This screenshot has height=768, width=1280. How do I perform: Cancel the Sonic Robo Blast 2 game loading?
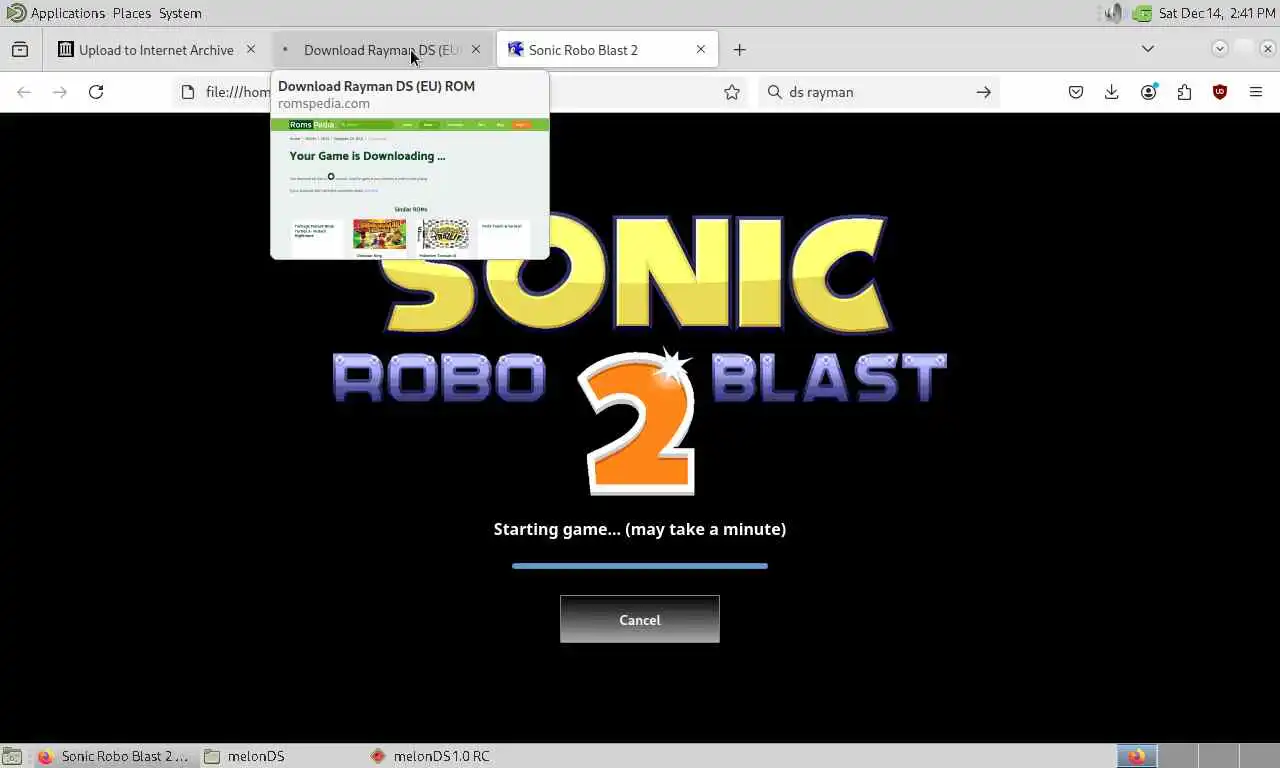click(x=640, y=620)
